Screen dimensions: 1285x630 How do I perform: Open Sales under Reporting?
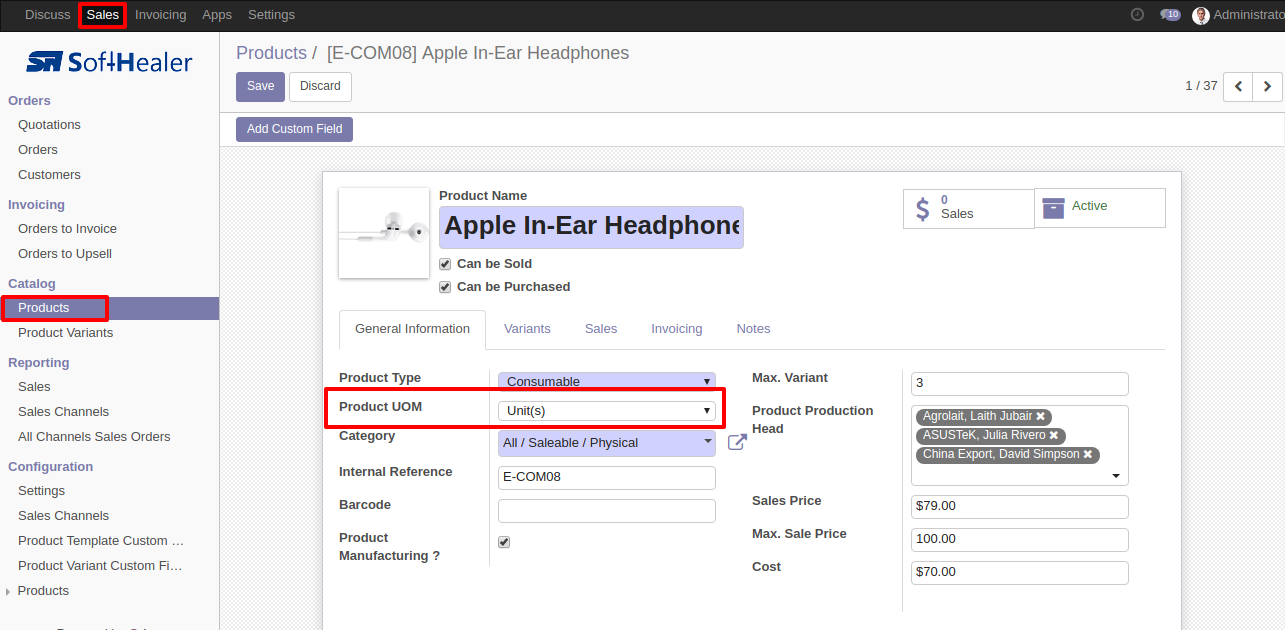[34, 387]
